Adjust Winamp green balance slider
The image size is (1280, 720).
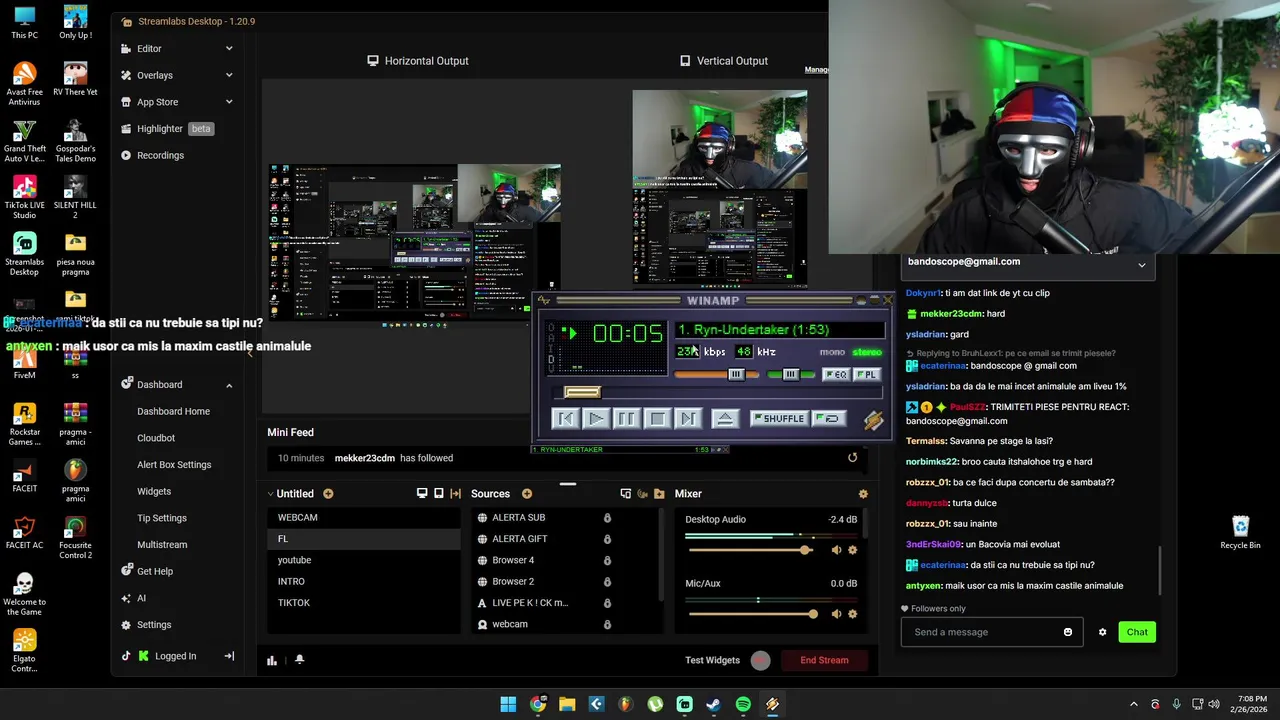[x=791, y=375]
